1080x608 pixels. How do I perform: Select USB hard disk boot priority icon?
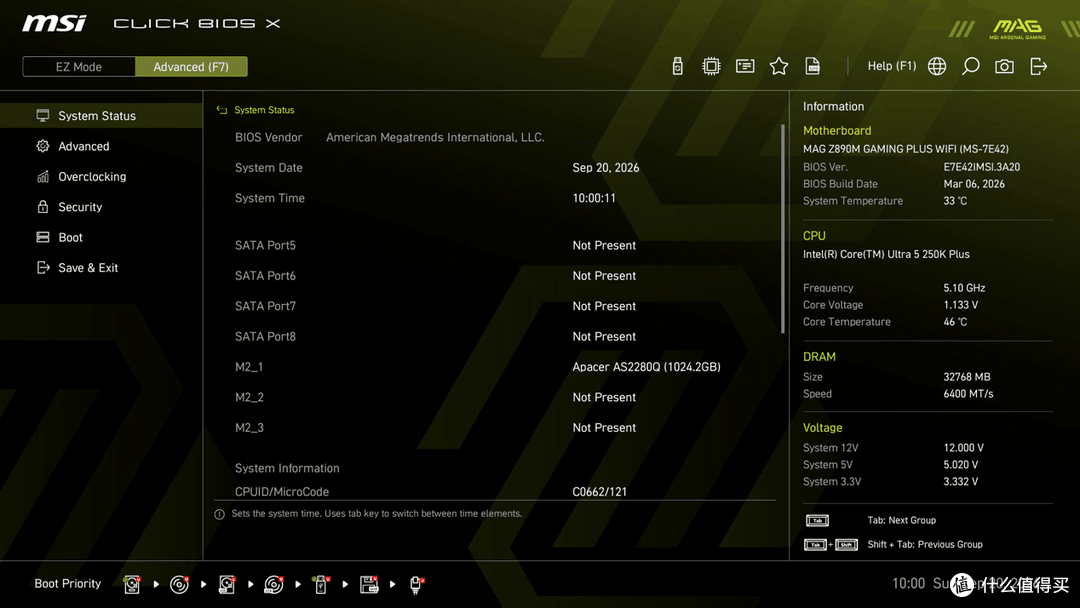tap(227, 584)
